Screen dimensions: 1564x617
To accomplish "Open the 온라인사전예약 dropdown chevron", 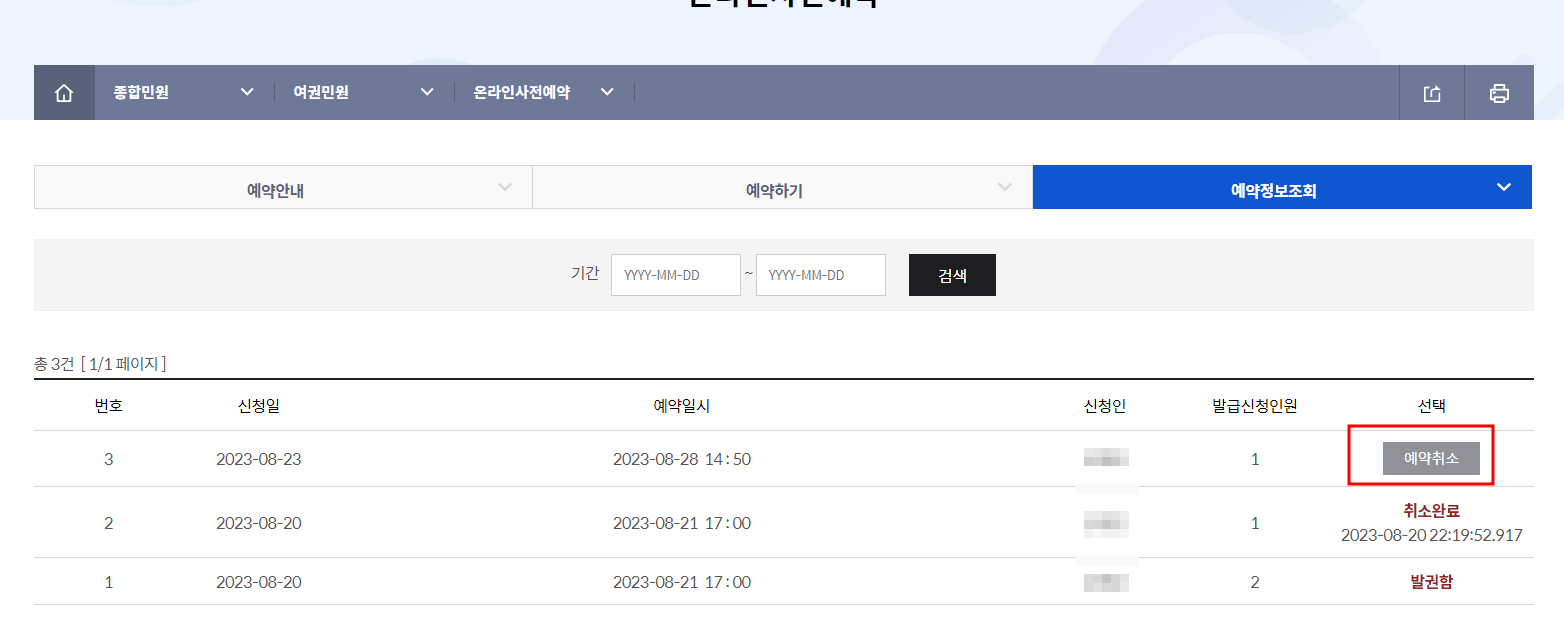I will point(607,91).
